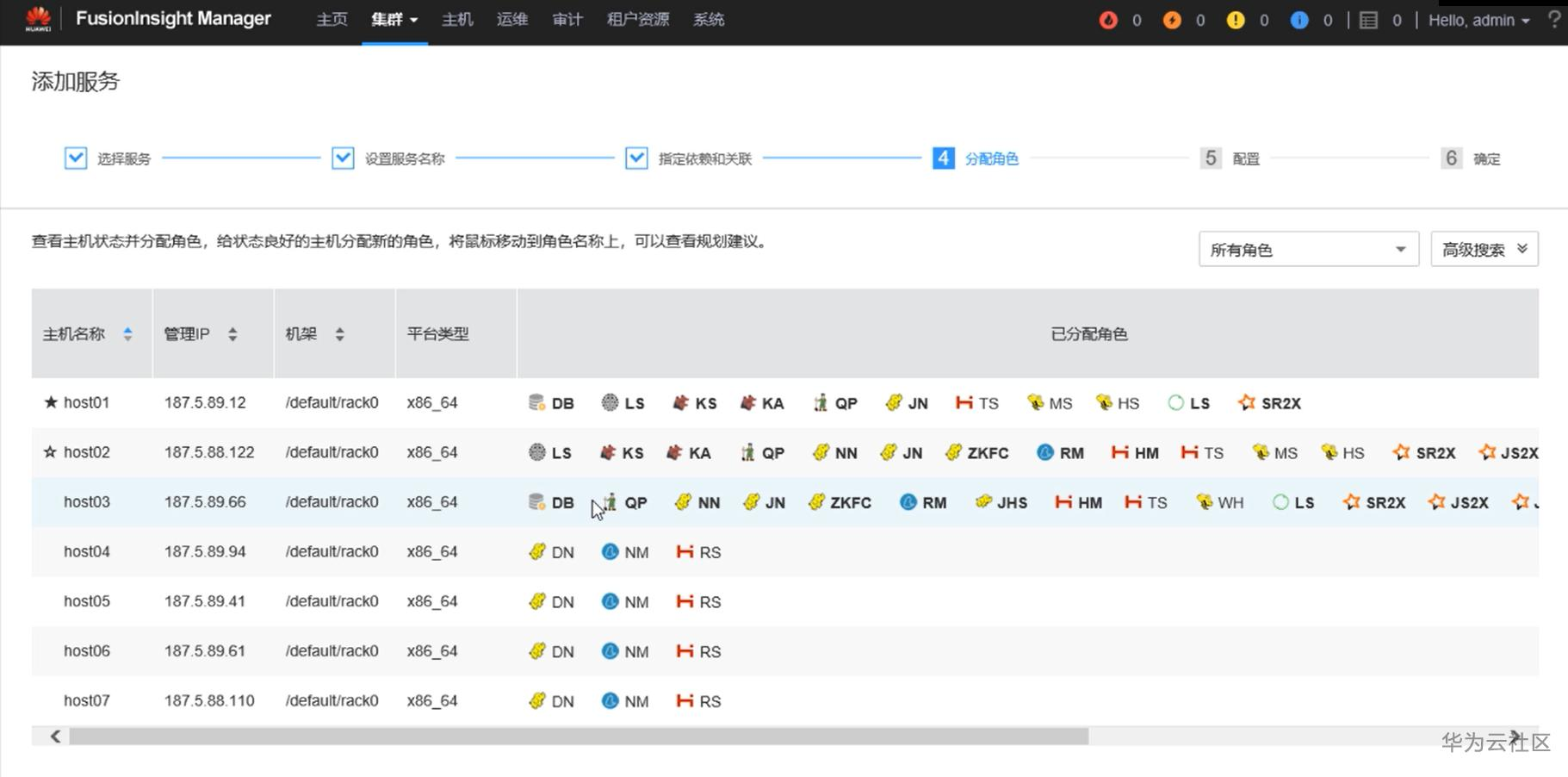Click the filled star beside host01
The height and width of the screenshot is (777, 1568).
51,402
